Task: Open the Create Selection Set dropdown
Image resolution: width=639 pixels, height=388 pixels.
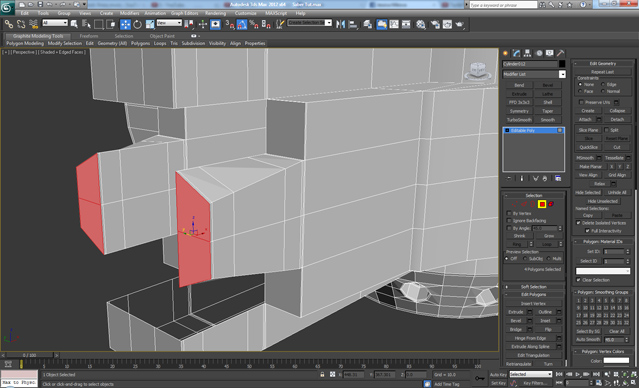Action: tap(310, 23)
